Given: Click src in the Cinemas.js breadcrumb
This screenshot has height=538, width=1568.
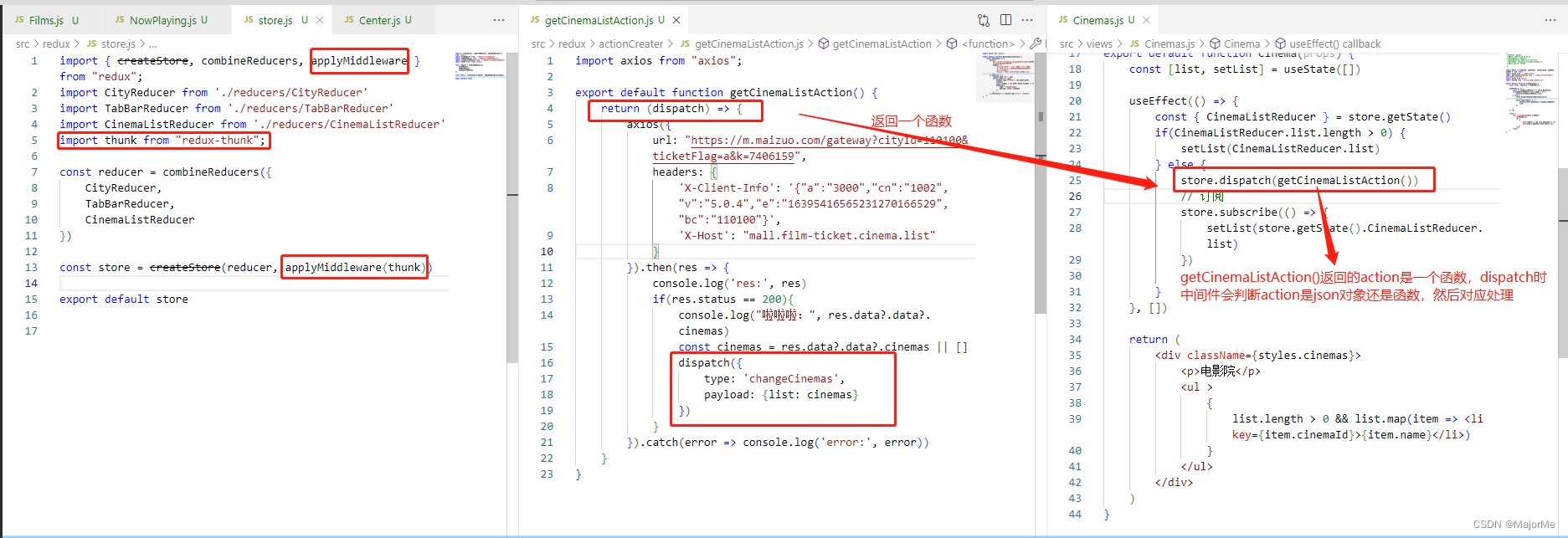Looking at the screenshot, I should [x=1066, y=44].
